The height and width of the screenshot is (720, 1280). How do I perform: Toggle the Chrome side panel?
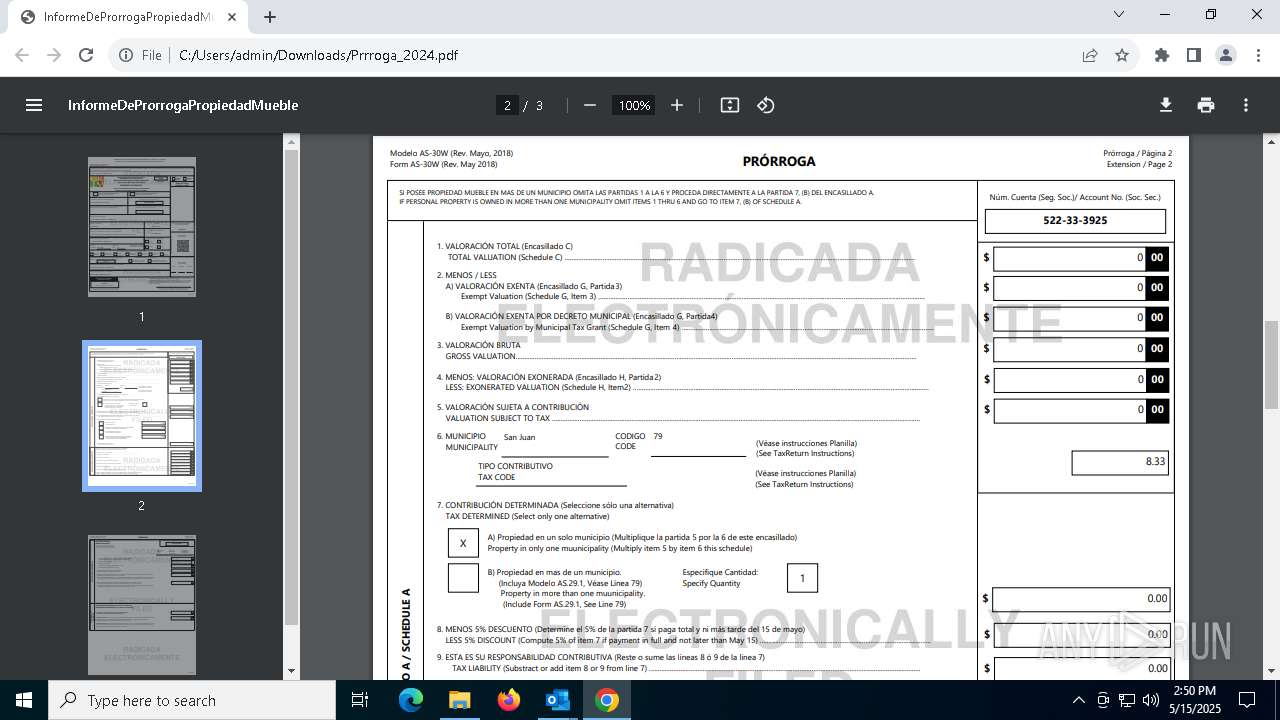click(1194, 55)
